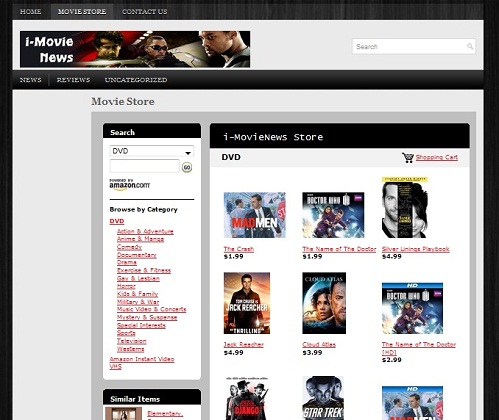Click the Django cover image
The image size is (499, 420).
pyautogui.click(x=247, y=398)
